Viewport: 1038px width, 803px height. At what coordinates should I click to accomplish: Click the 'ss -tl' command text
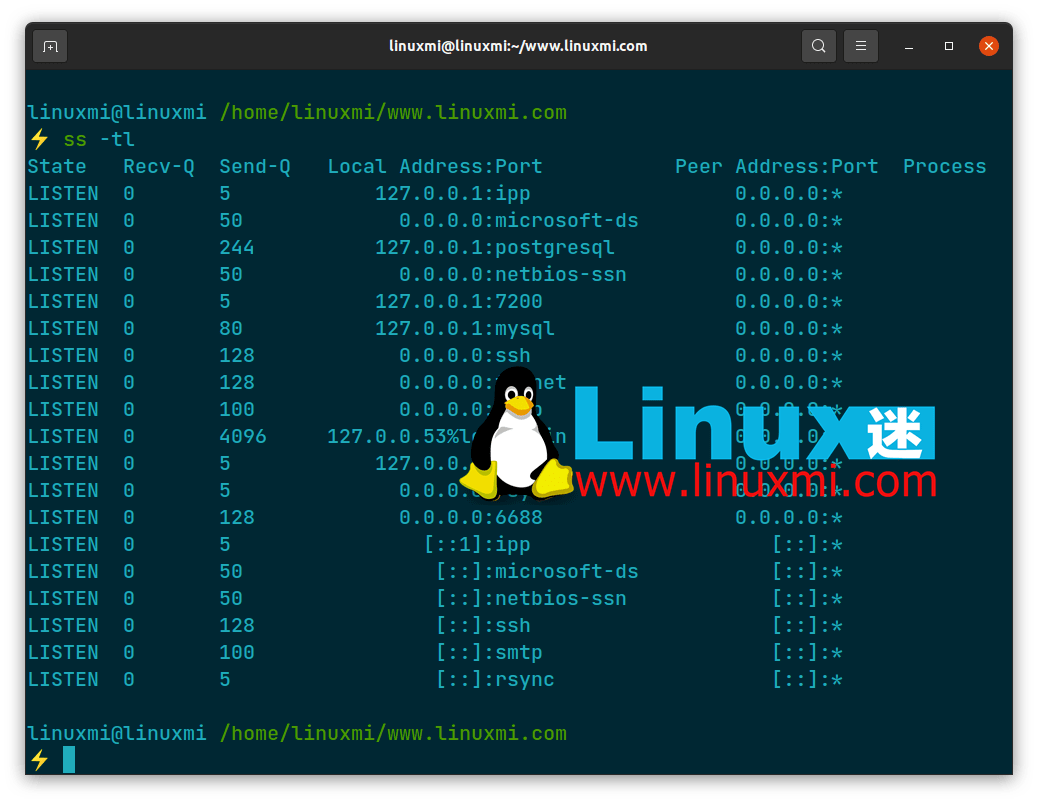point(99,140)
